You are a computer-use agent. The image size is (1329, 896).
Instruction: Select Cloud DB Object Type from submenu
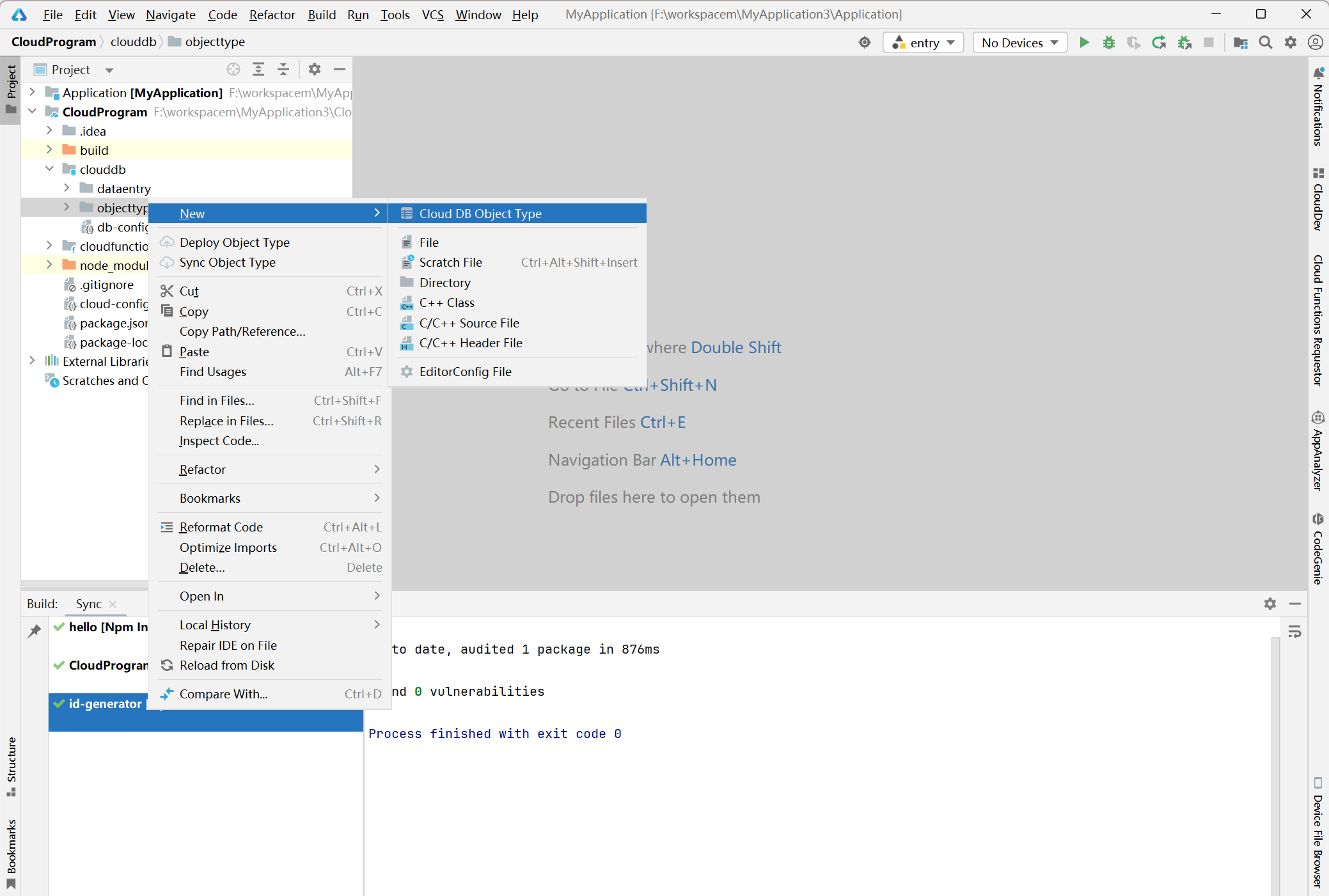click(x=480, y=214)
